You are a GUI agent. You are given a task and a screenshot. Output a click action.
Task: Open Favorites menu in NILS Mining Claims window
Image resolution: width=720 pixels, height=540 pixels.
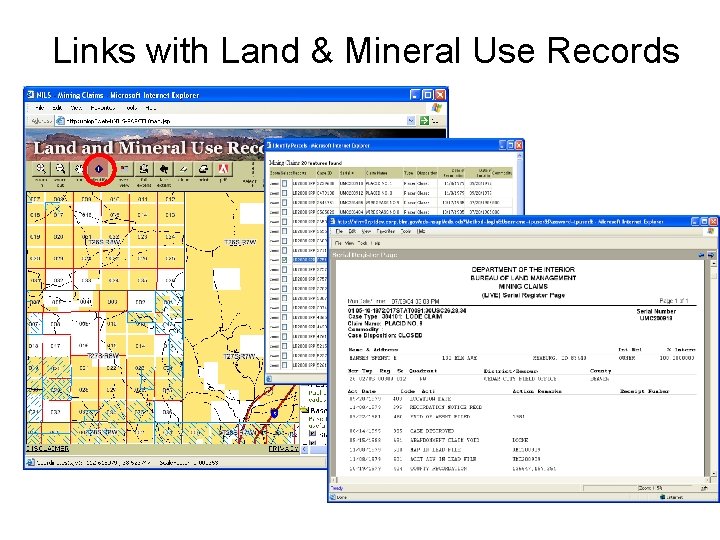[x=102, y=108]
